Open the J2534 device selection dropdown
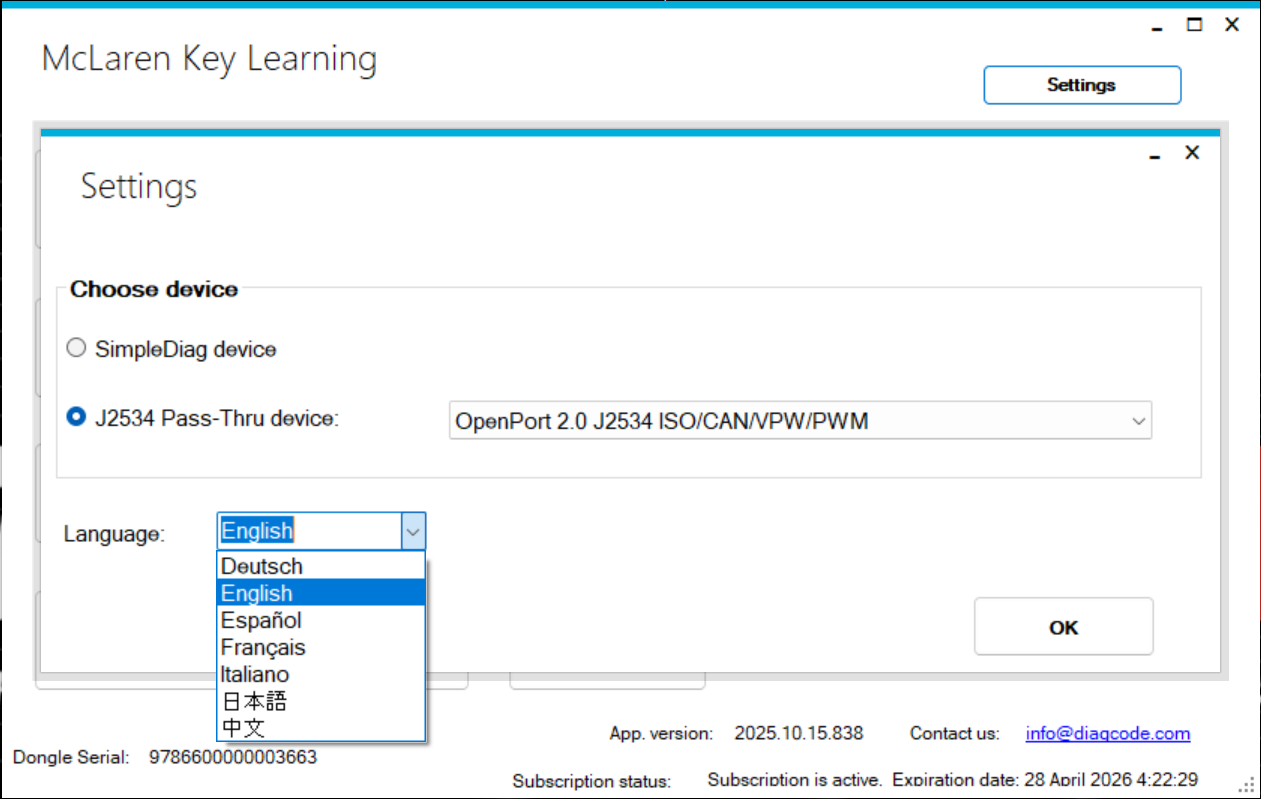Viewport: 1261px width, 799px height. coord(800,421)
